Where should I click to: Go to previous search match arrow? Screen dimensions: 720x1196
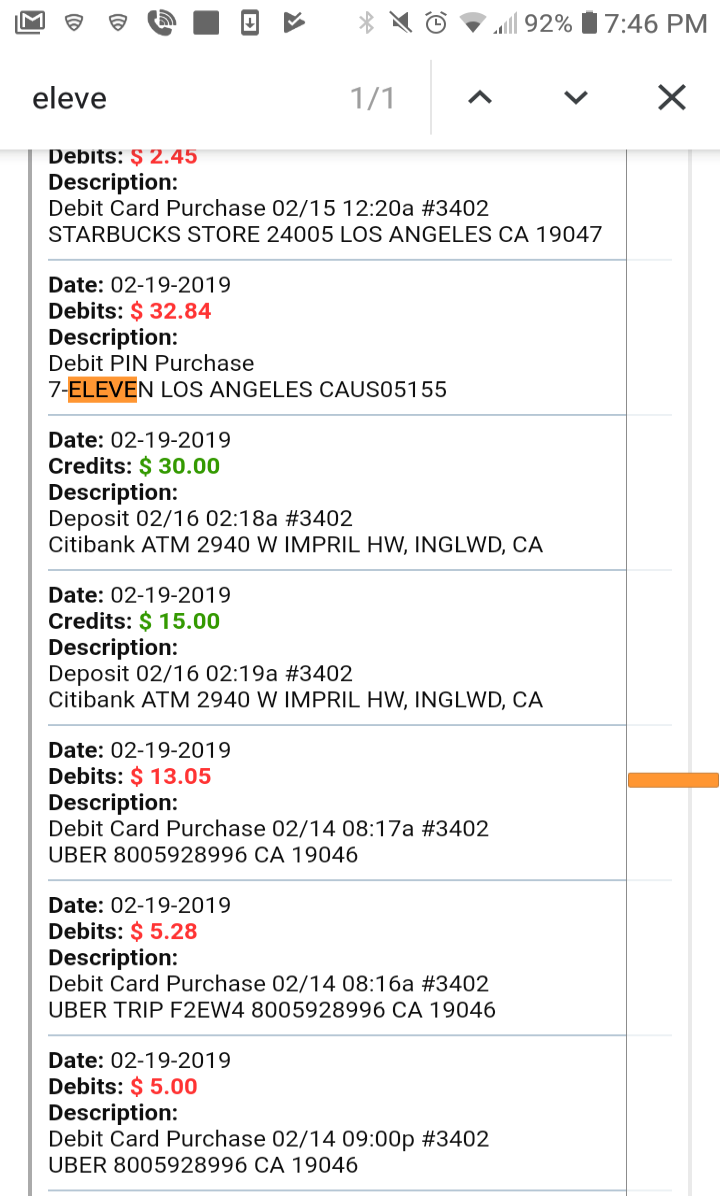[480, 98]
